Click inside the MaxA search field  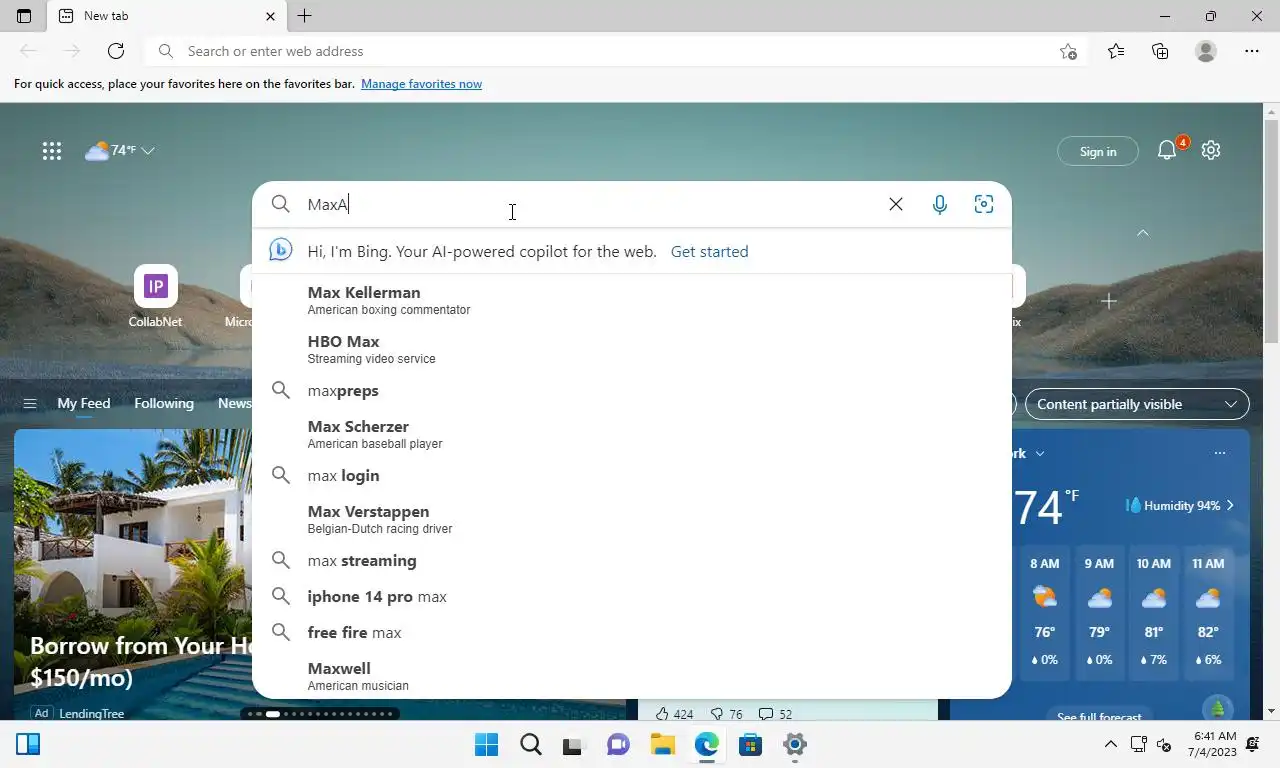[590, 204]
